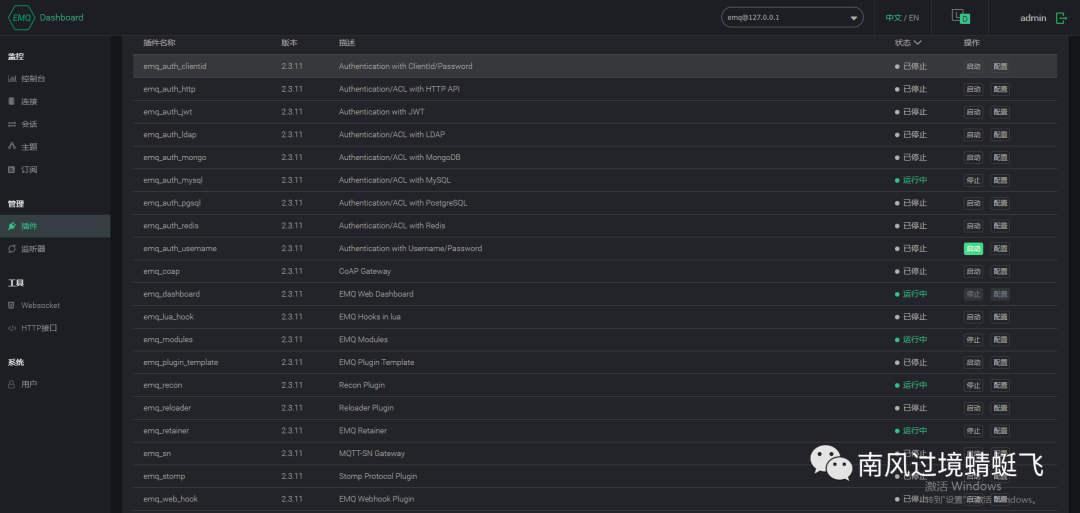Screen dimensions: 1080x513
Task: Start the emq_coap gateway plugin
Action: pos(973,271)
